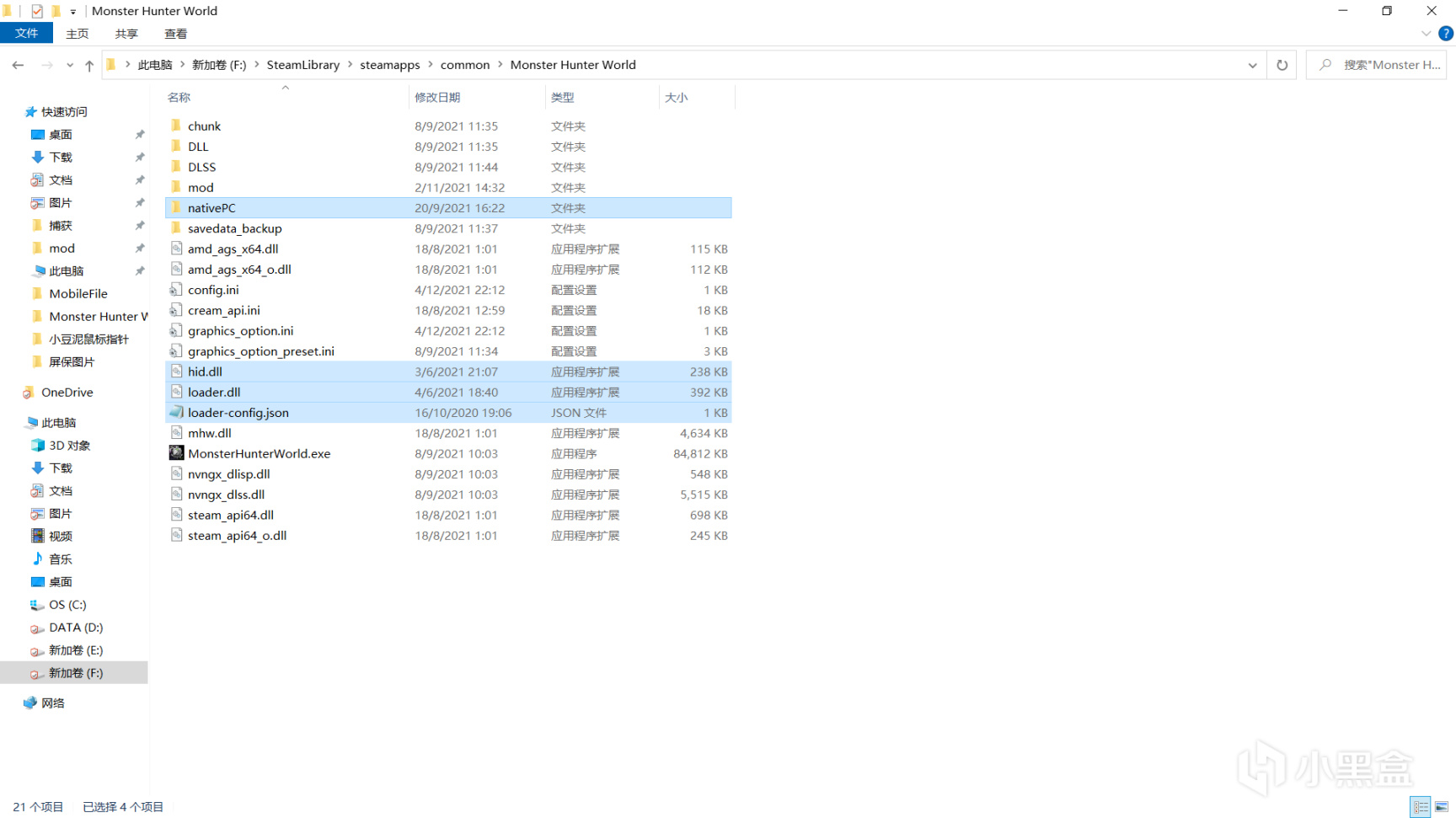
Task: Click the Back navigation arrow
Action: point(18,65)
